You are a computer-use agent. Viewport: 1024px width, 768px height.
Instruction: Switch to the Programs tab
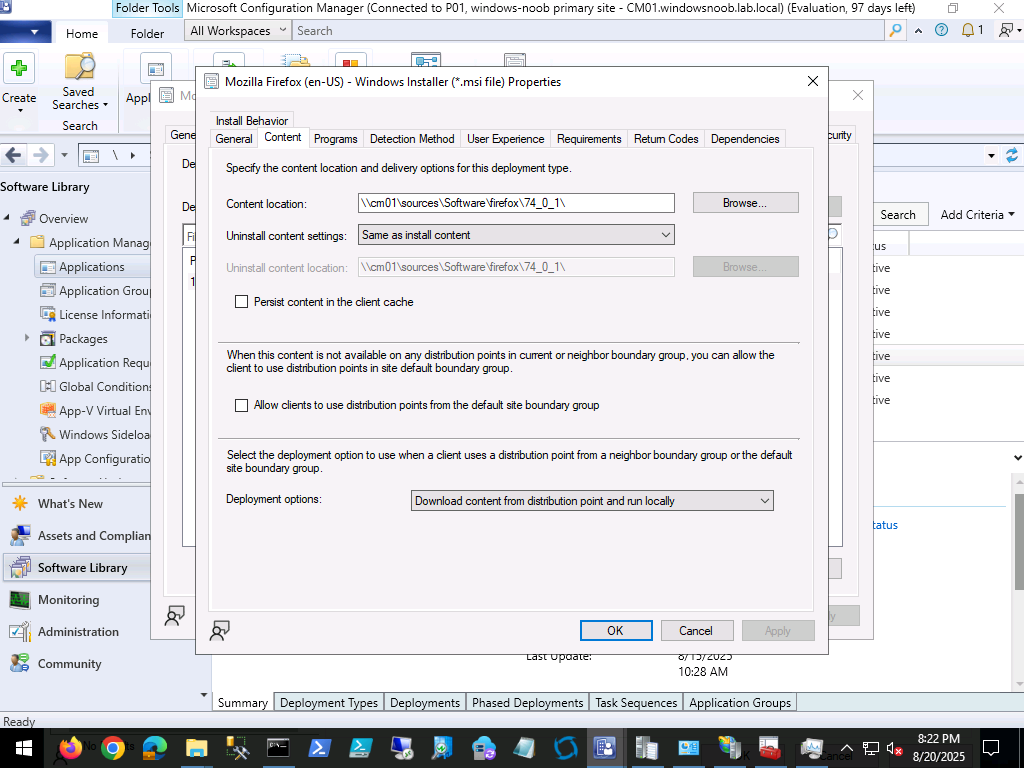(336, 138)
